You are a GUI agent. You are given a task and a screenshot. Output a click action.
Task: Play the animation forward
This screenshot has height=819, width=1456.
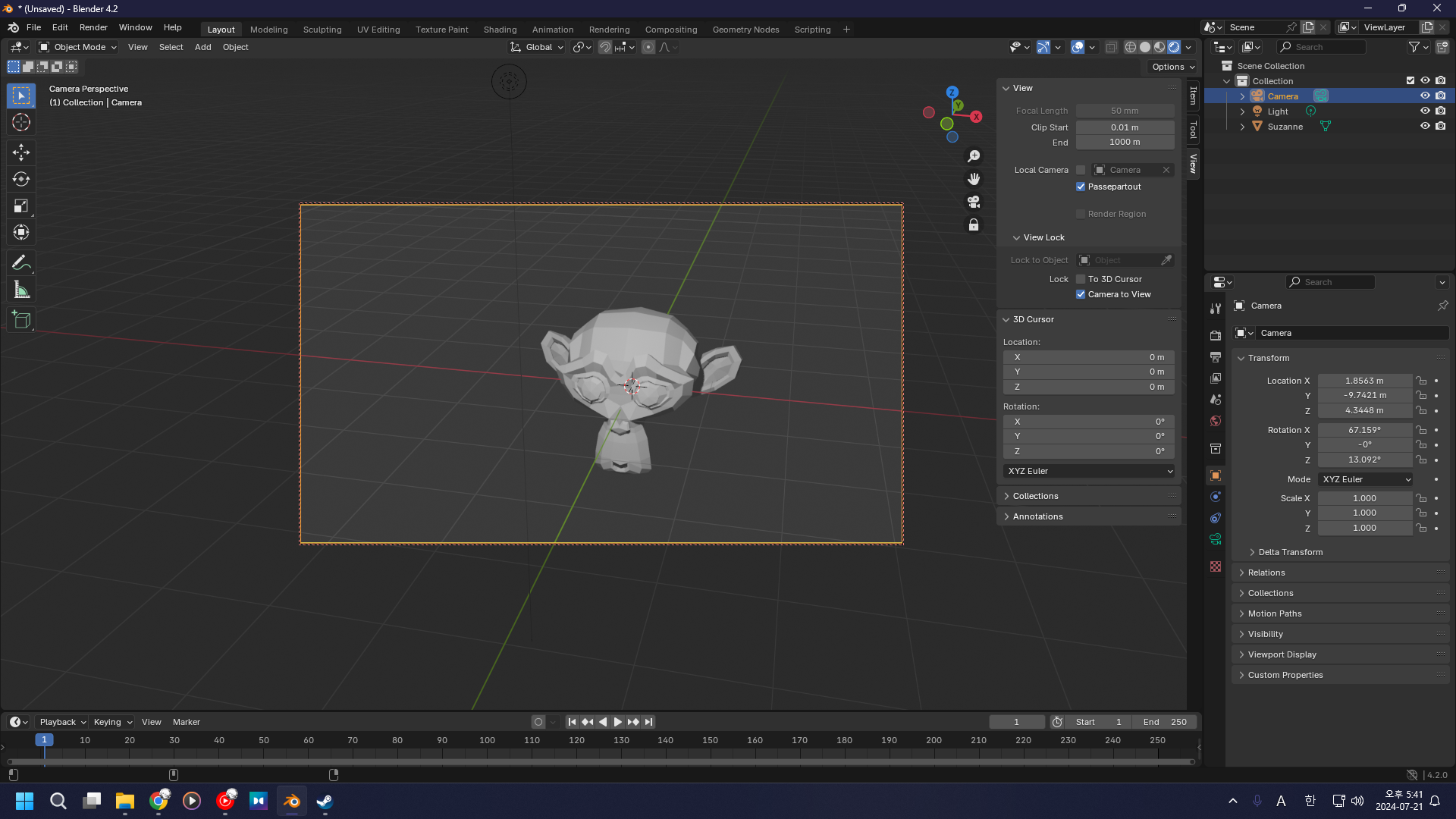617,722
